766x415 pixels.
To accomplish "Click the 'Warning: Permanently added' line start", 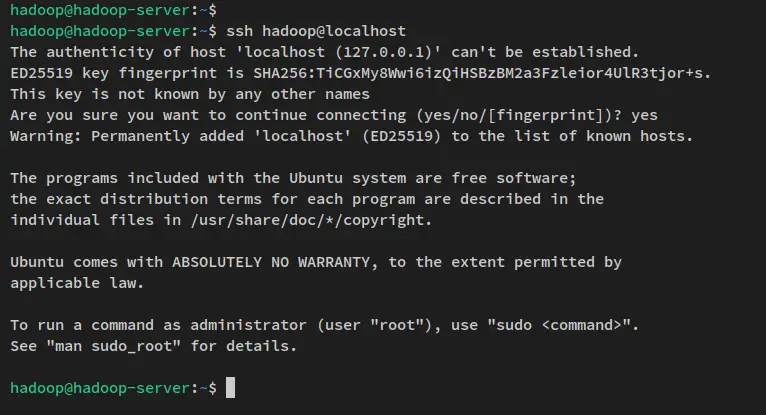I will (127, 136).
